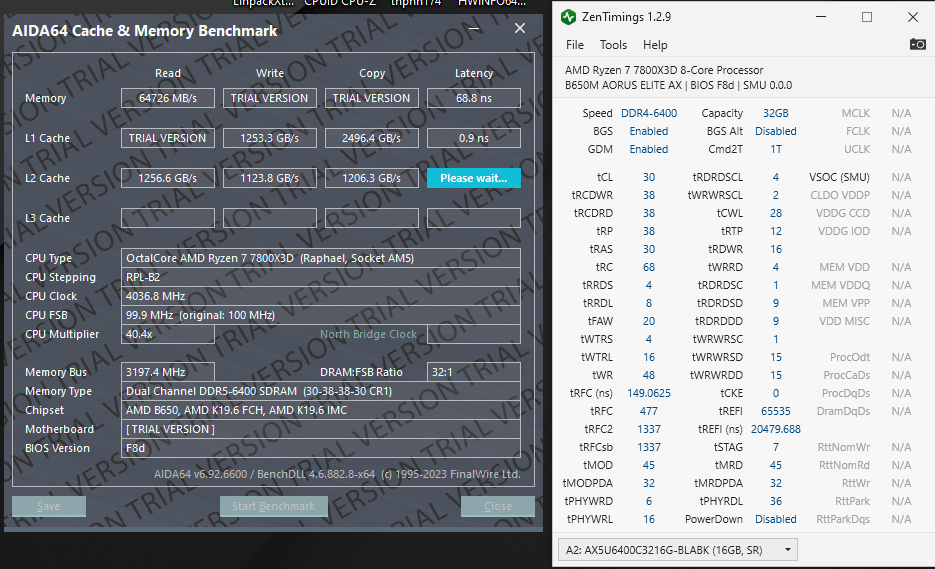Minimize the ZenTimings window

point(821,17)
